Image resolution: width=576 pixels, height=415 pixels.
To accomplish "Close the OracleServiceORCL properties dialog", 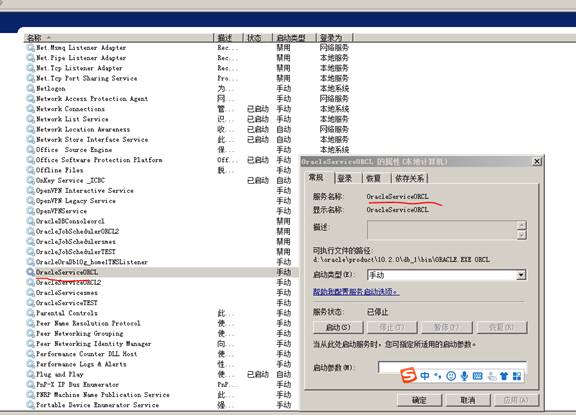I will [x=537, y=161].
